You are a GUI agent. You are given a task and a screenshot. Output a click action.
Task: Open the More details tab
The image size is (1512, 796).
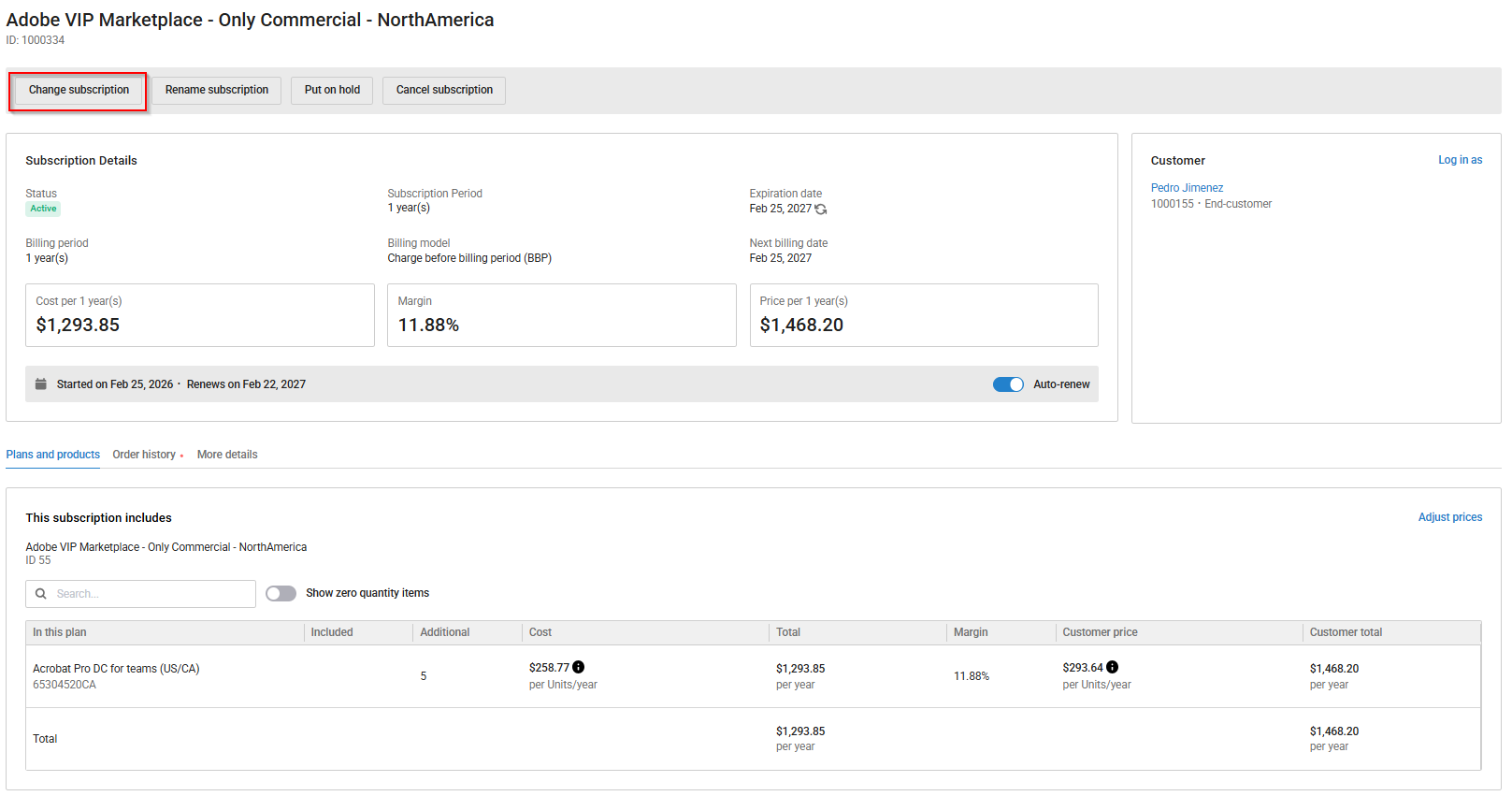227,455
